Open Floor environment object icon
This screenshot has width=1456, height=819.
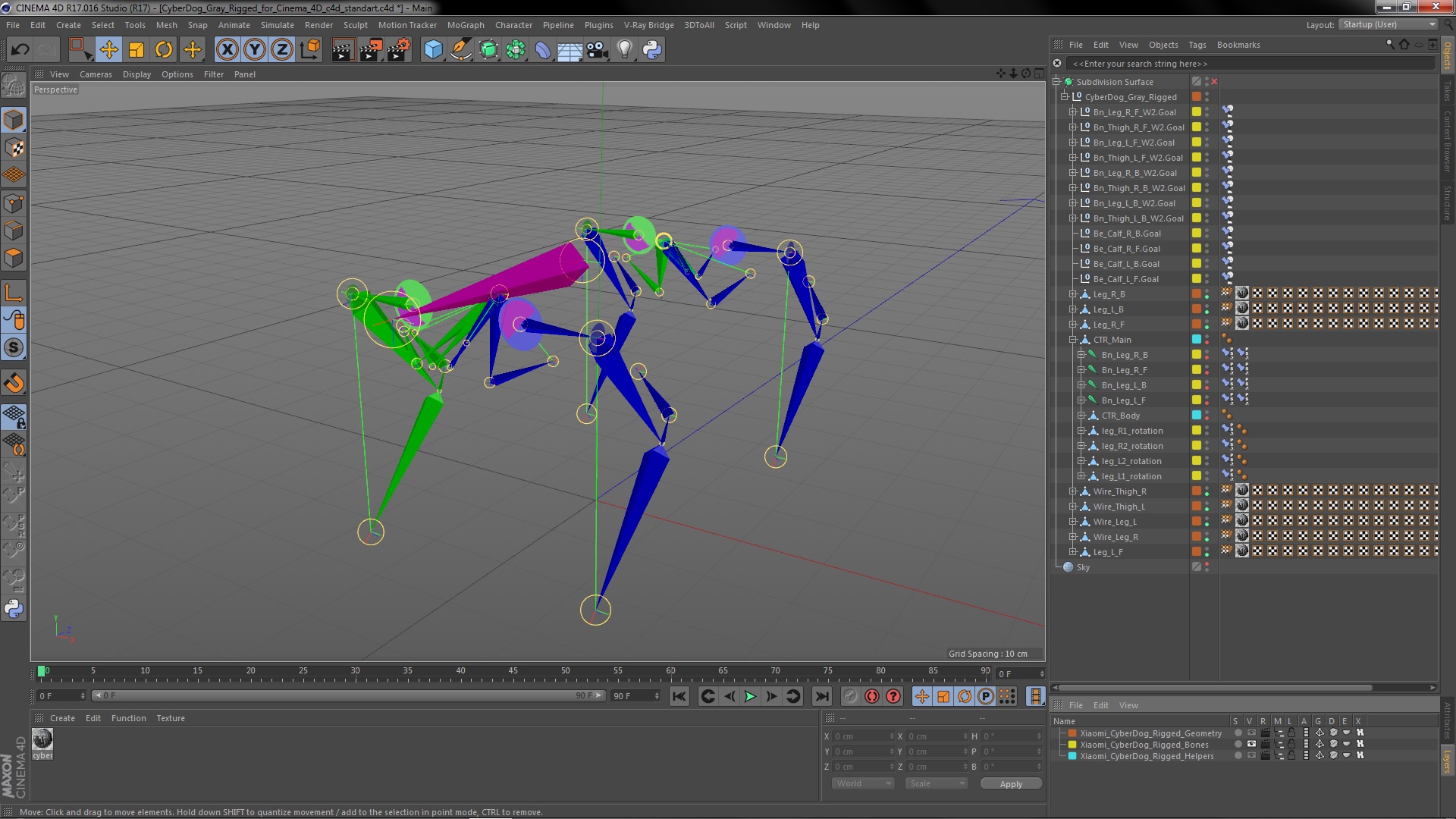point(570,50)
